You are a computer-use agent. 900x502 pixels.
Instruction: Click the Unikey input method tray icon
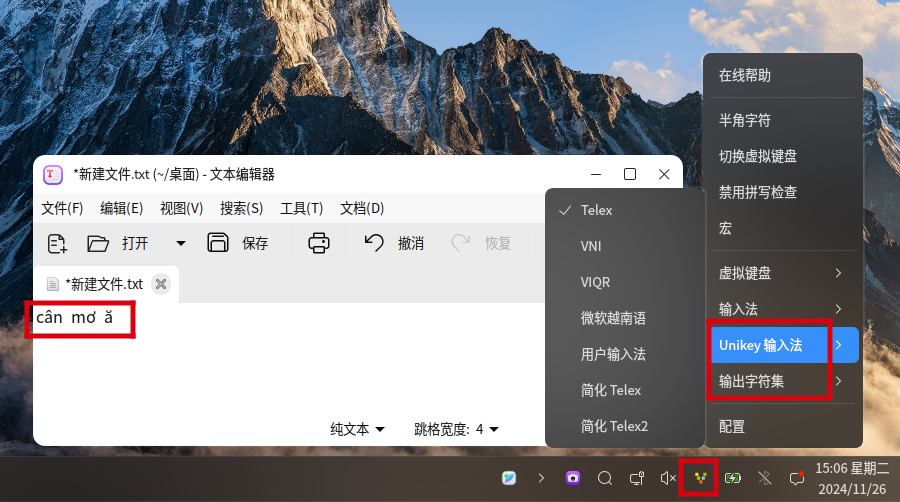(701, 478)
